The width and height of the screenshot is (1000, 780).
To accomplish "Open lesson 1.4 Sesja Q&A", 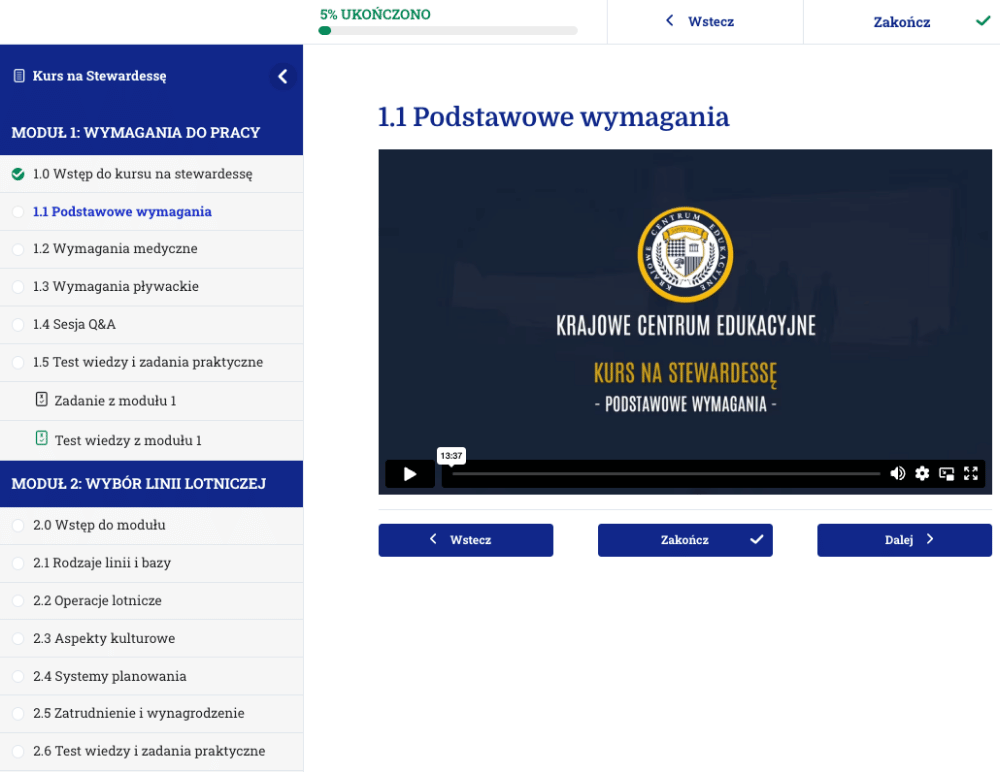I will tap(151, 325).
